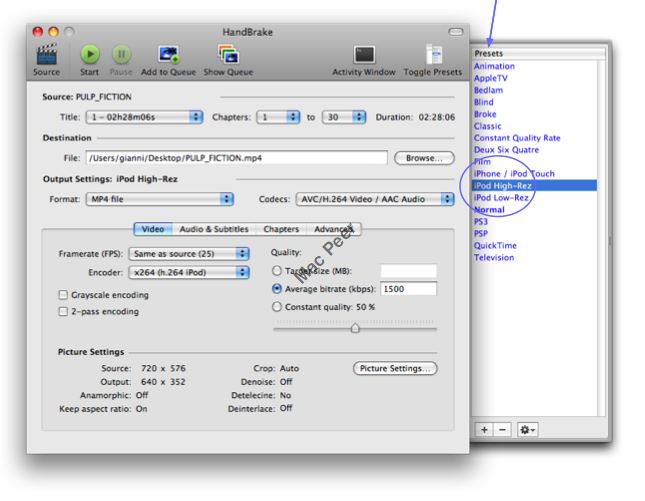
Task: Open the presets gear action menu
Action: [527, 429]
